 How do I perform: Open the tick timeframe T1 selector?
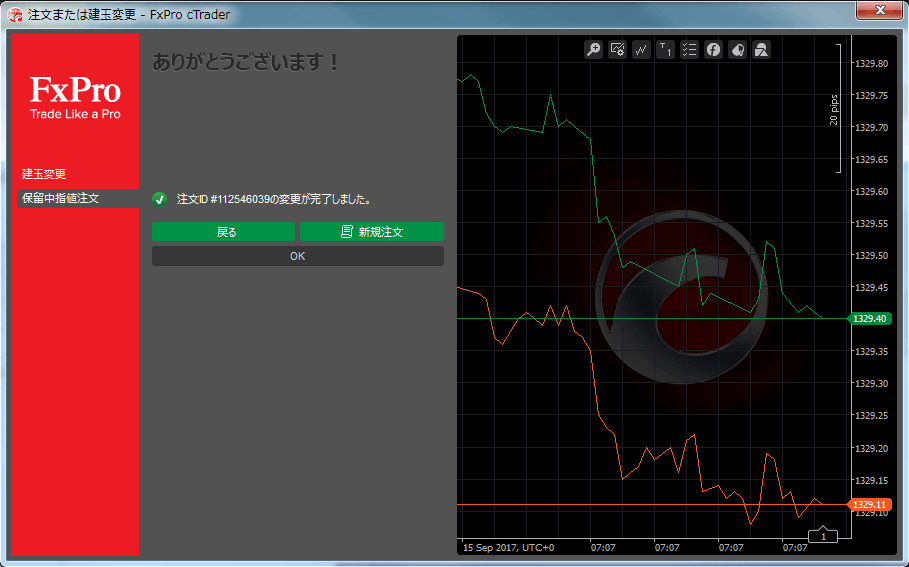tap(666, 50)
